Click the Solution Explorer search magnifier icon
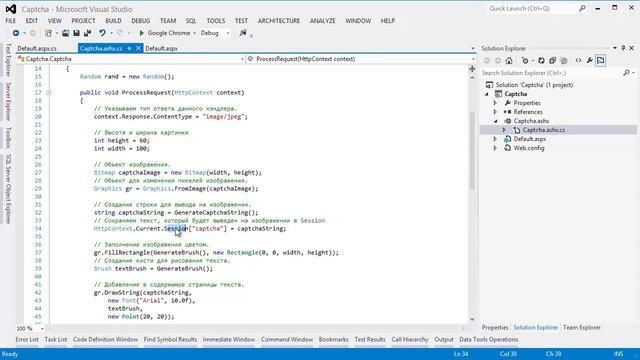The image size is (640, 360). coord(626,73)
